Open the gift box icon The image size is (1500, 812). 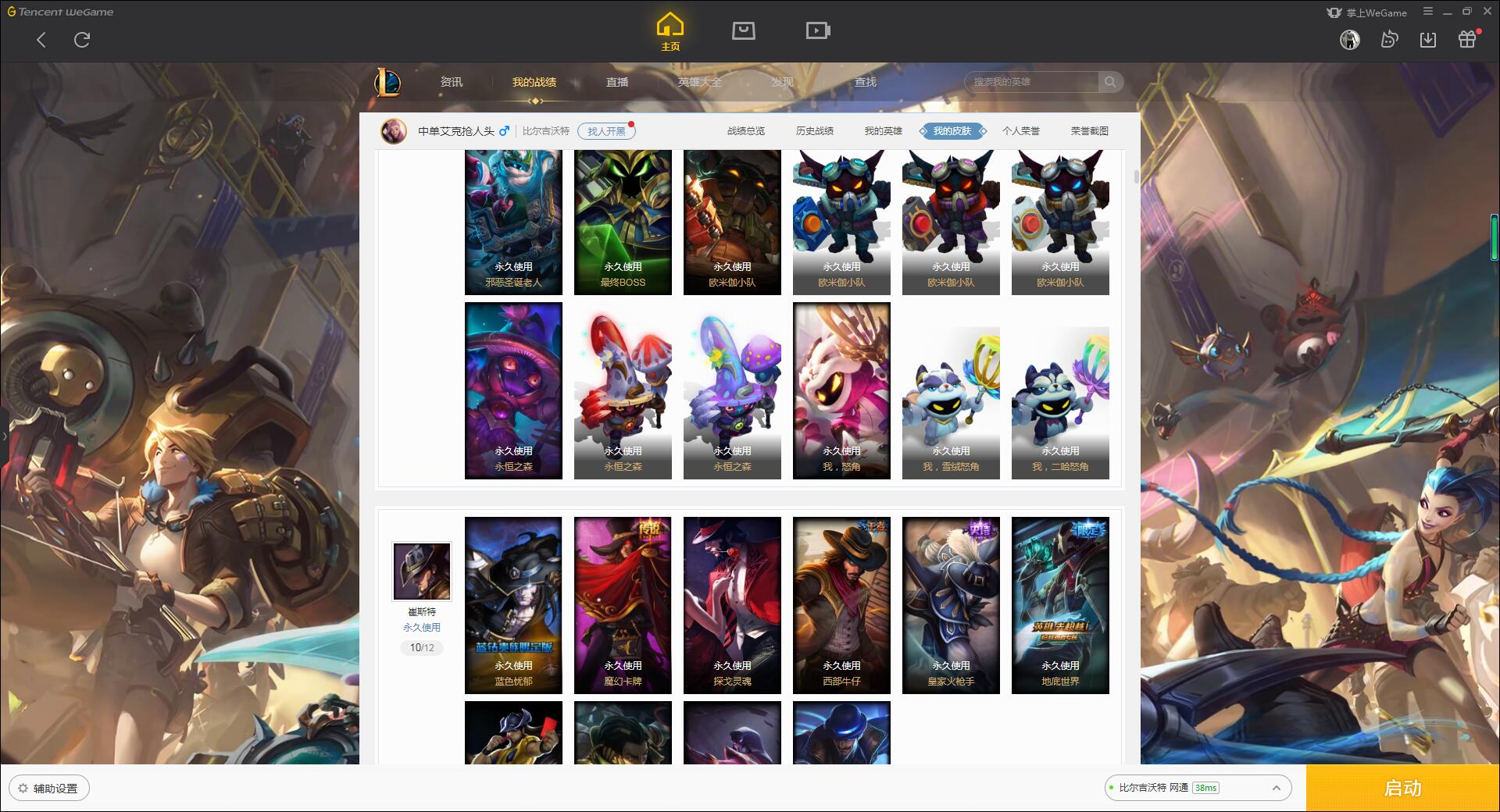[x=1467, y=39]
